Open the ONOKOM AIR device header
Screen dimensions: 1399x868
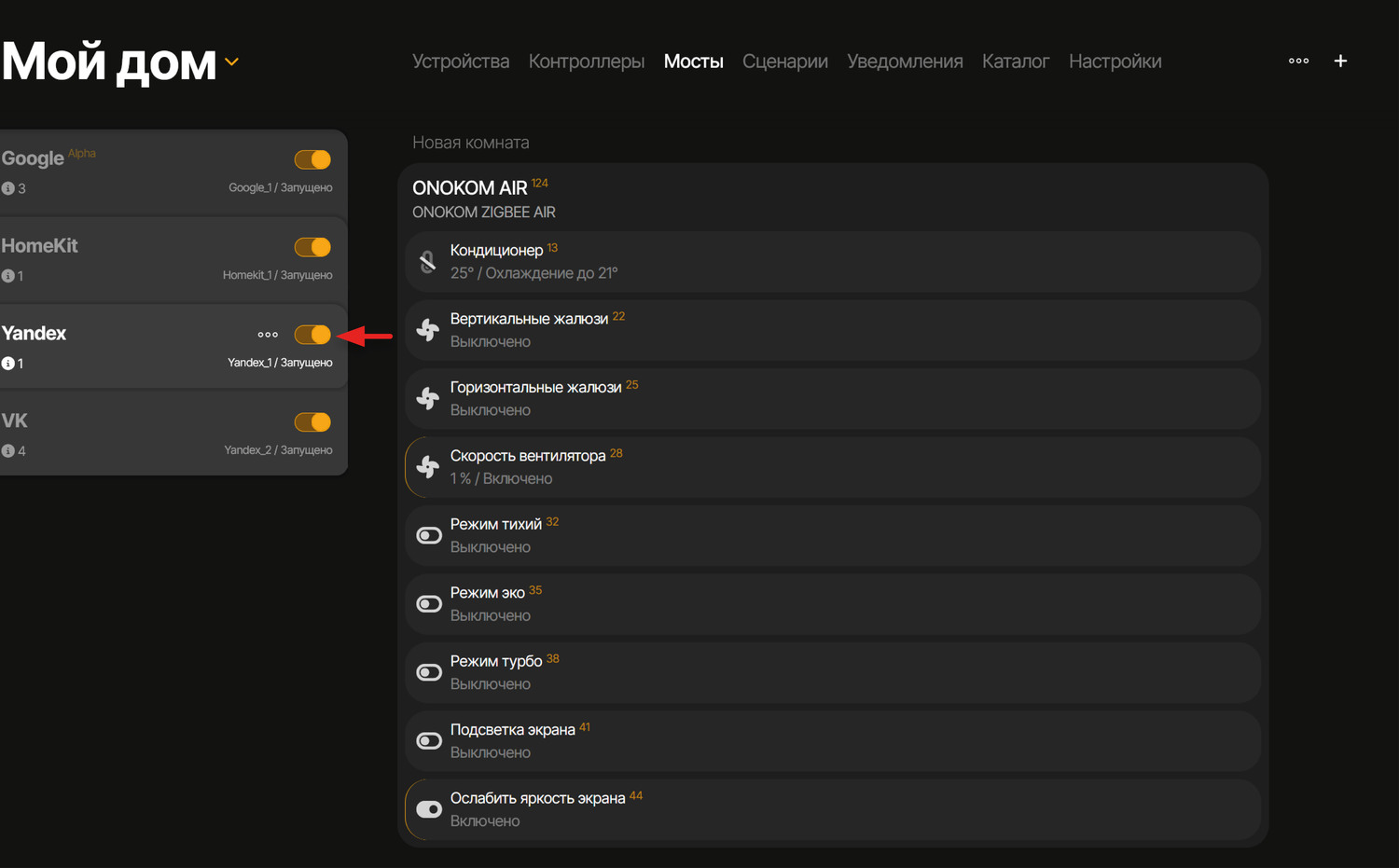click(470, 188)
